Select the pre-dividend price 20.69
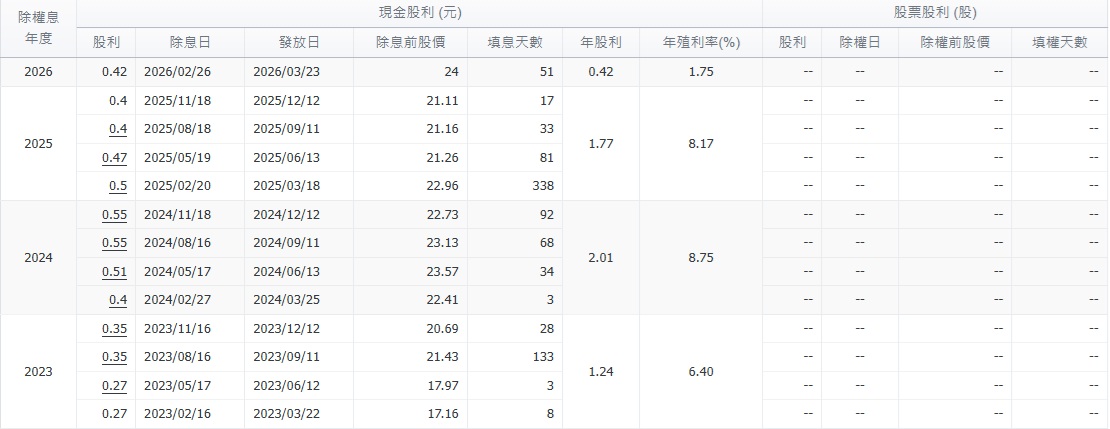The height and width of the screenshot is (429, 1110). point(443,328)
